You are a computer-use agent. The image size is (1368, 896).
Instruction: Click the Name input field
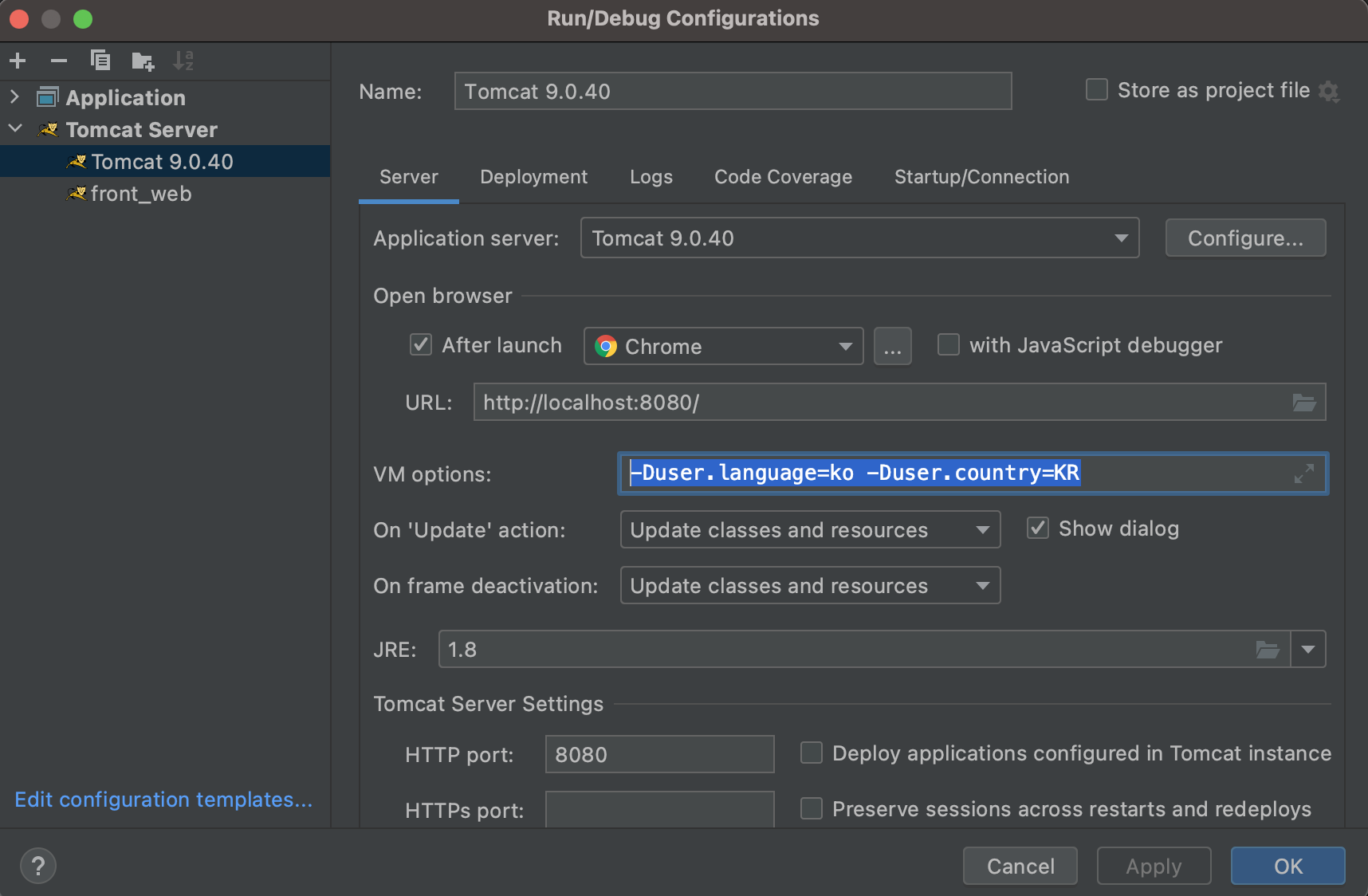pos(733,91)
